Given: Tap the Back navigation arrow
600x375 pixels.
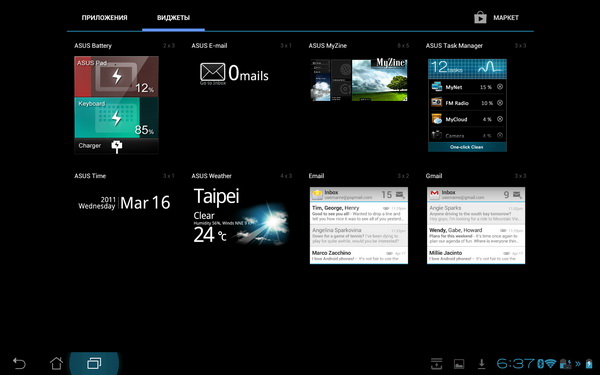Looking at the screenshot, I should click(x=19, y=363).
